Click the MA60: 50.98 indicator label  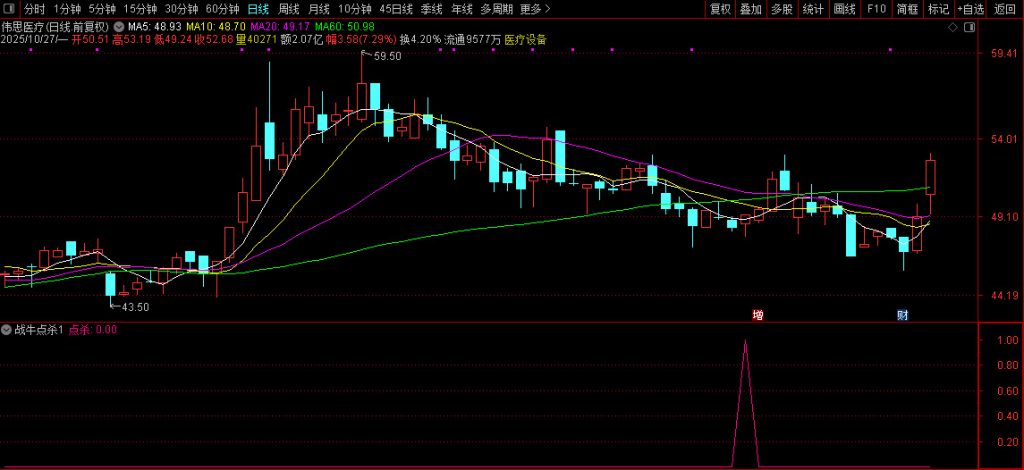tap(344, 27)
